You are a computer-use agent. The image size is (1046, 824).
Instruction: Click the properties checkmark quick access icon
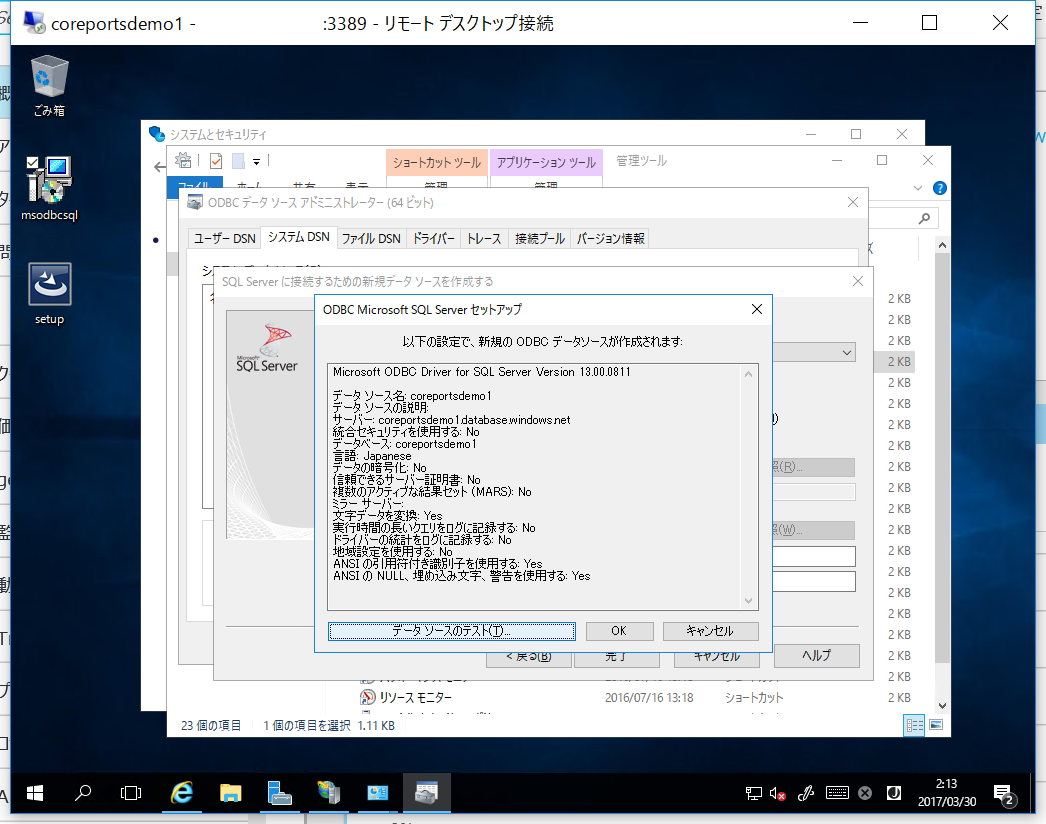coord(215,161)
